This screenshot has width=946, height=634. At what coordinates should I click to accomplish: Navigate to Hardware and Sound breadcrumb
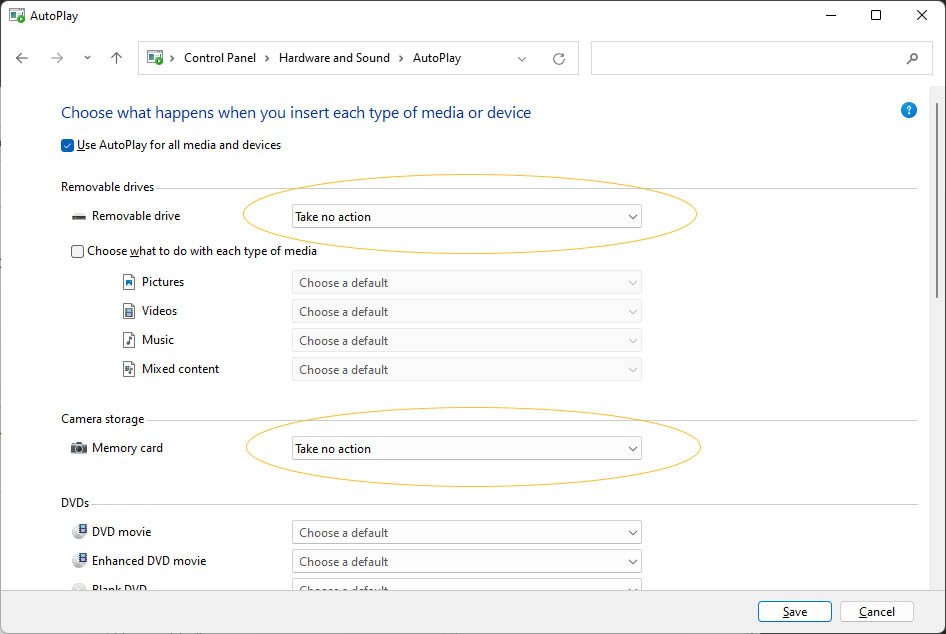[x=334, y=58]
